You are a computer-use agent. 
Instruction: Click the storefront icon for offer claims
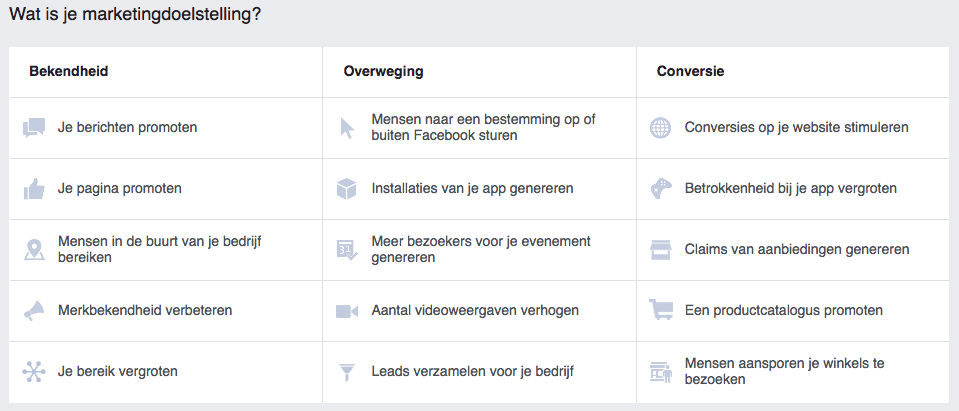coord(660,249)
